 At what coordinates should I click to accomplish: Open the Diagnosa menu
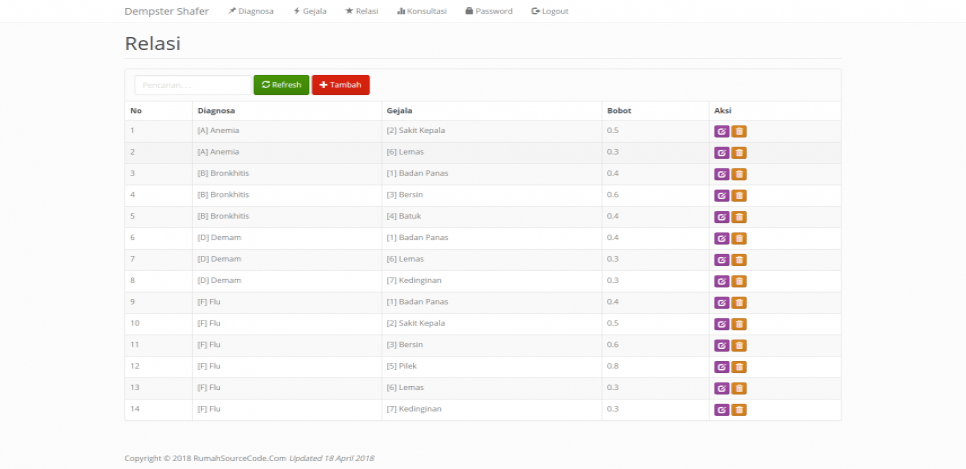[x=251, y=11]
